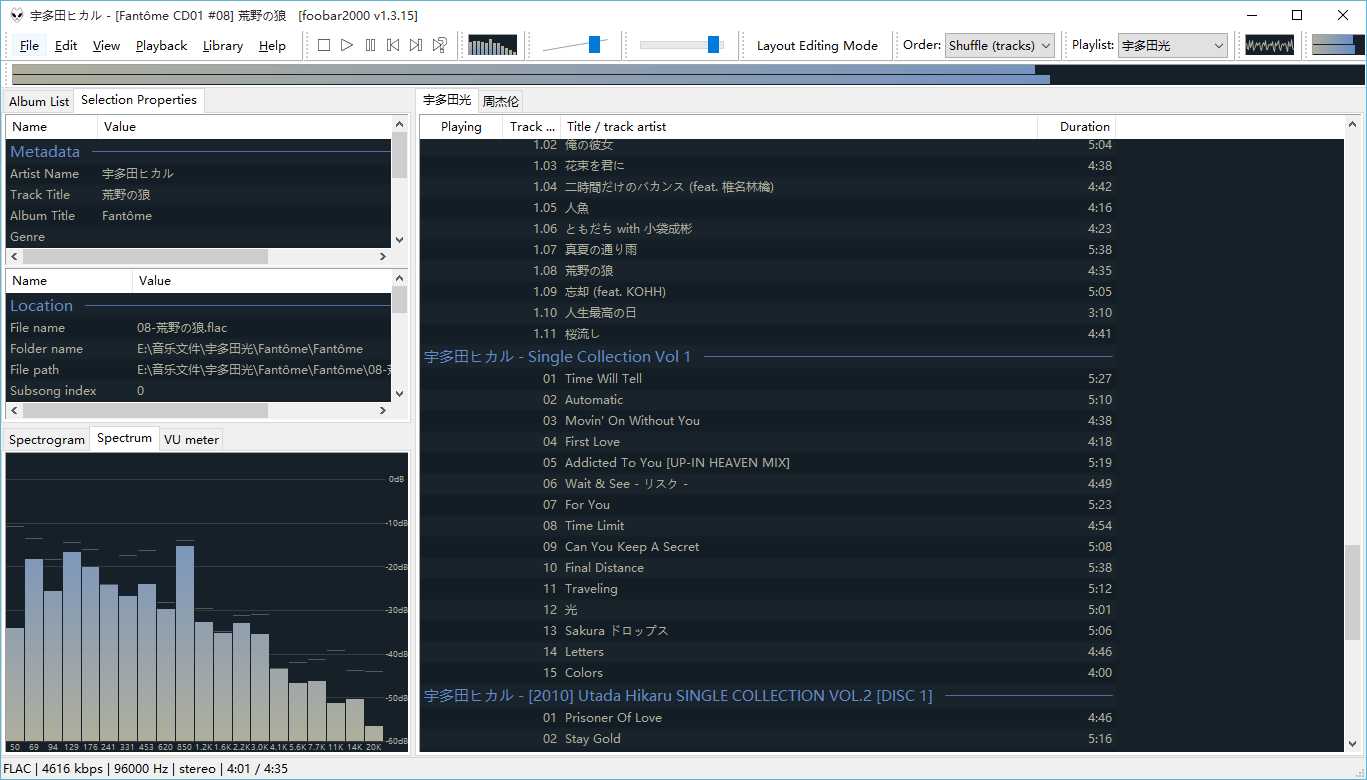Select track 01 Time Will Tell
Image resolution: width=1367 pixels, height=780 pixels.
coord(766,378)
